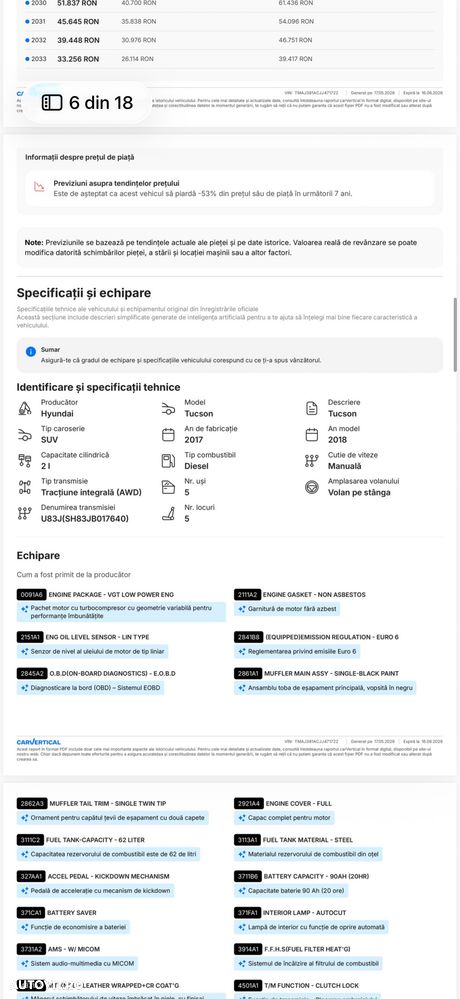The image size is (460, 999).
Task: Click the blue info icon beside Sumar
Action: tap(31, 352)
